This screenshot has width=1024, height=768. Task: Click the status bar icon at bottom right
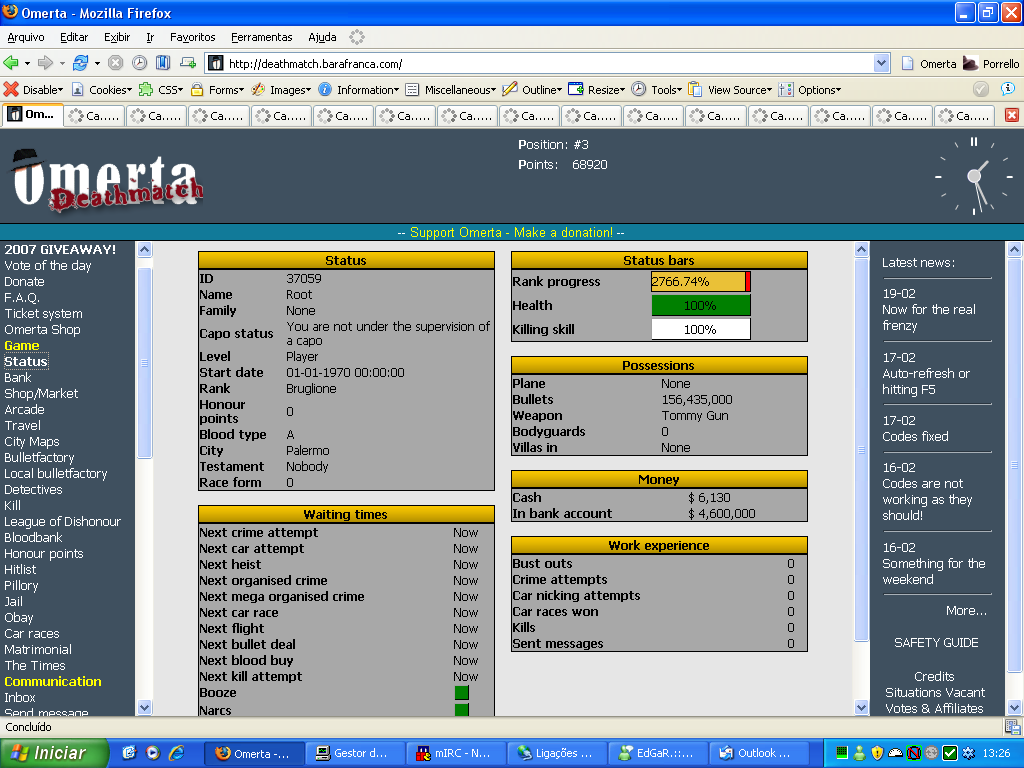tap(1012, 727)
